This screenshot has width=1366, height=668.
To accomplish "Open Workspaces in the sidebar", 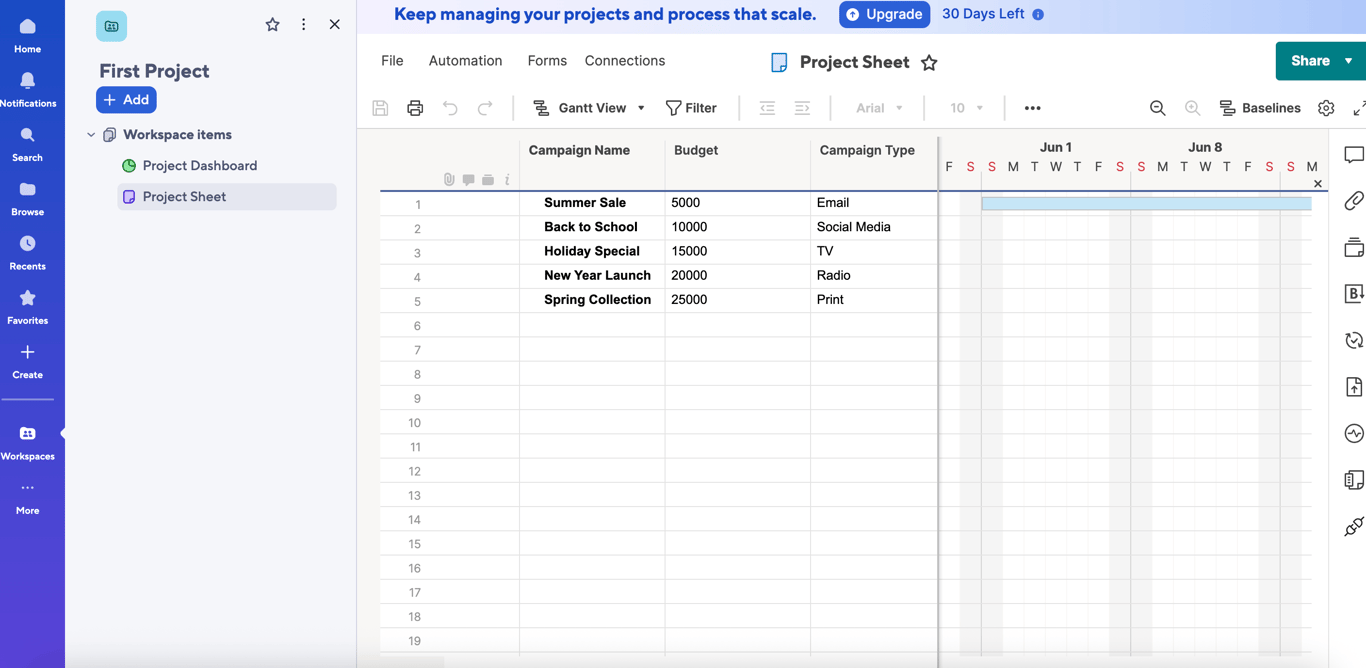I will [x=27, y=442].
